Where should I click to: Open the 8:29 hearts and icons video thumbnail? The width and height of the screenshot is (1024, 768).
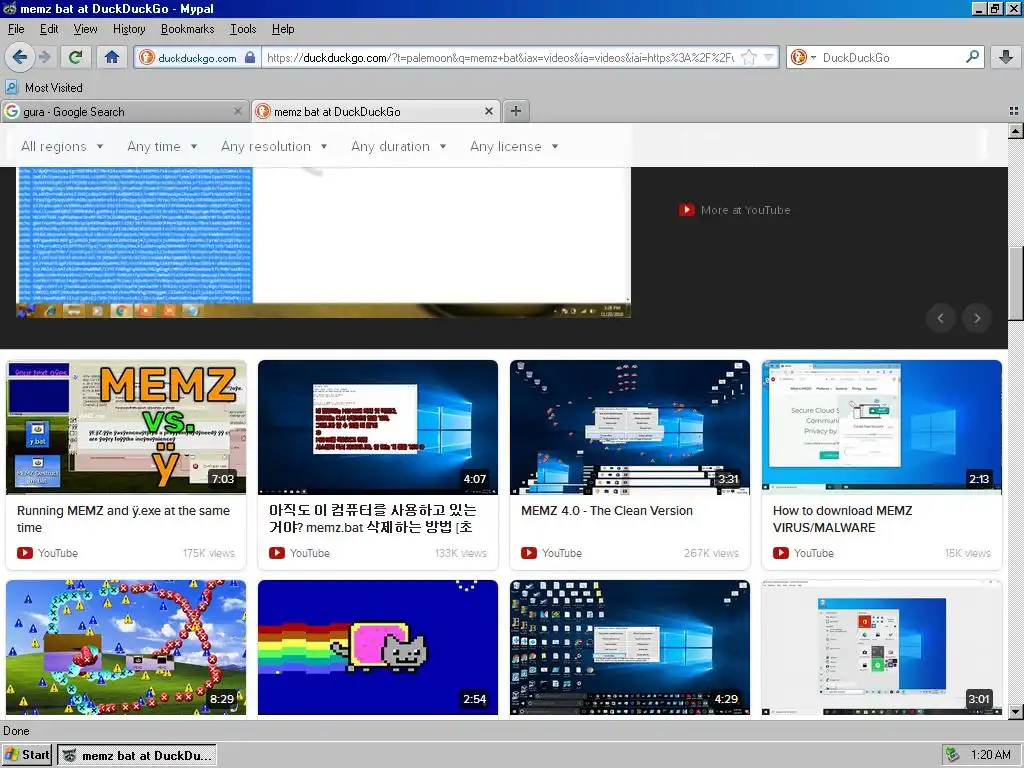126,647
